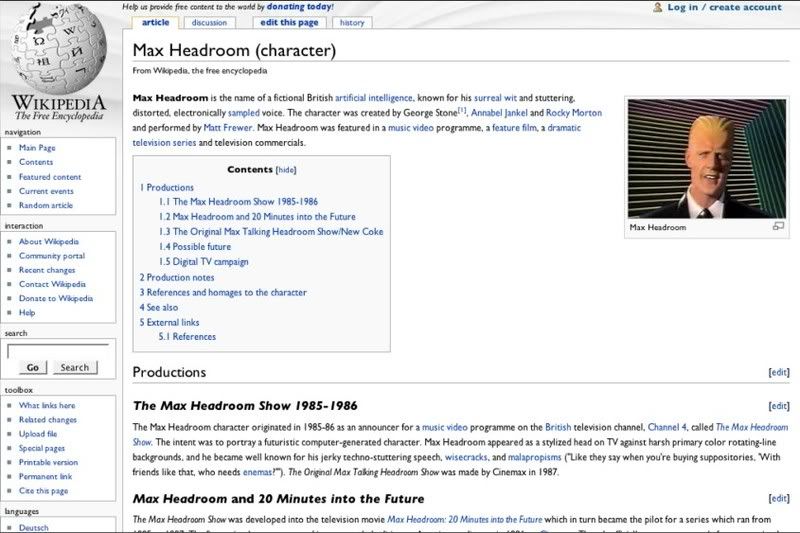Open the malapropisms link

tap(535, 457)
